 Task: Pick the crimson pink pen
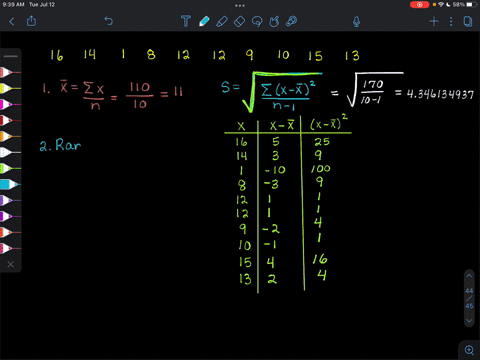coord(10,248)
